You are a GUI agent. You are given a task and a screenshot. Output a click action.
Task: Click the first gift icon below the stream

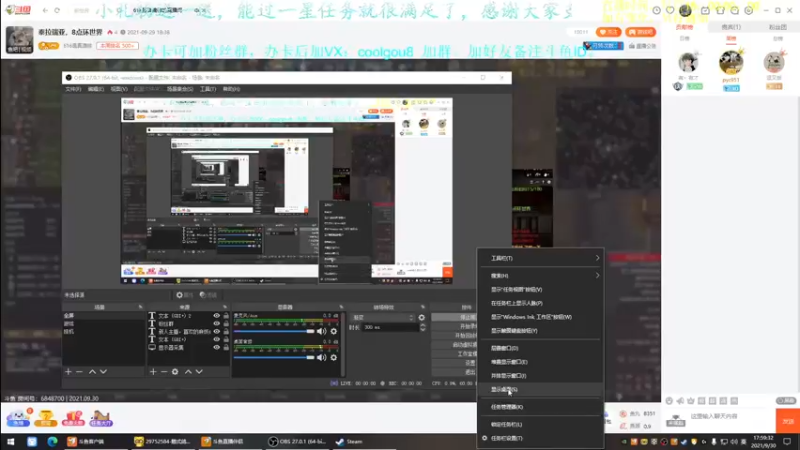18,418
